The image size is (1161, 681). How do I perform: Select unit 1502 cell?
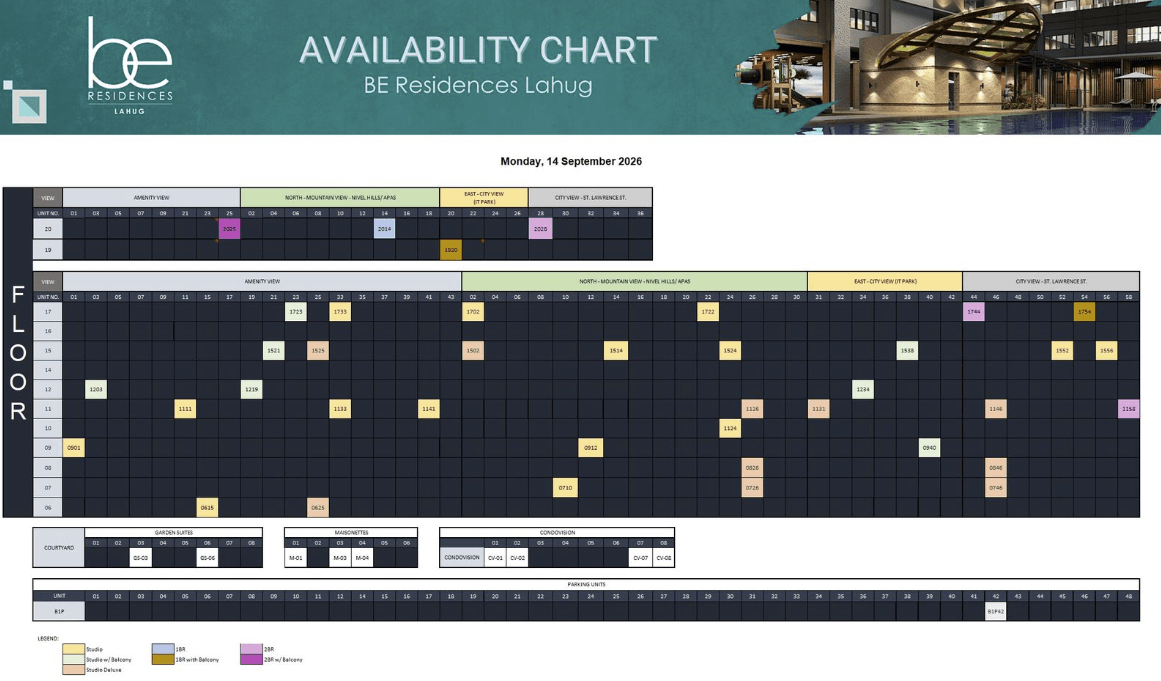pyautogui.click(x=473, y=350)
